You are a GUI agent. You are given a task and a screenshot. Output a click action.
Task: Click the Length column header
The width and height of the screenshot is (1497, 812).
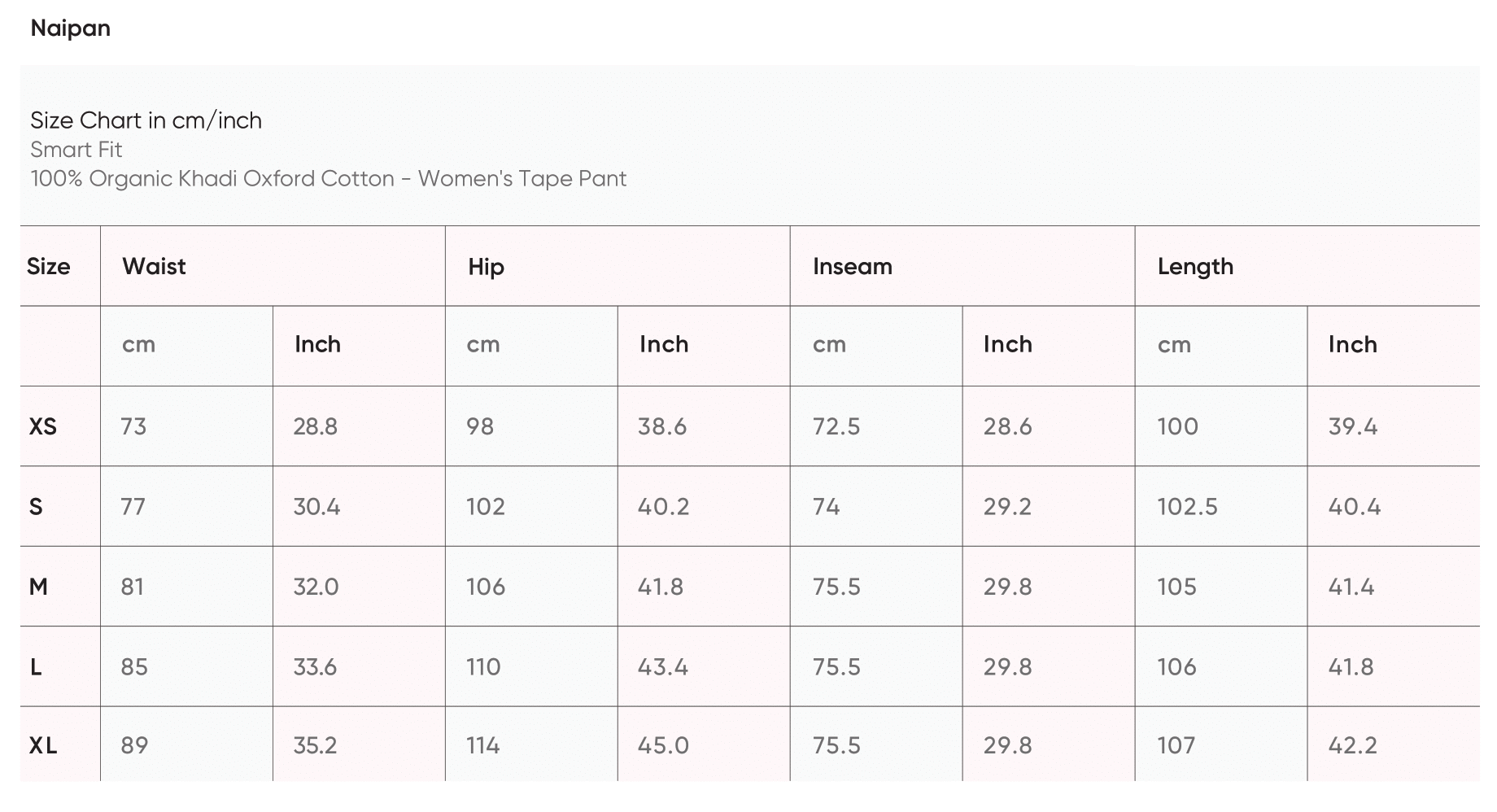pos(1195,266)
